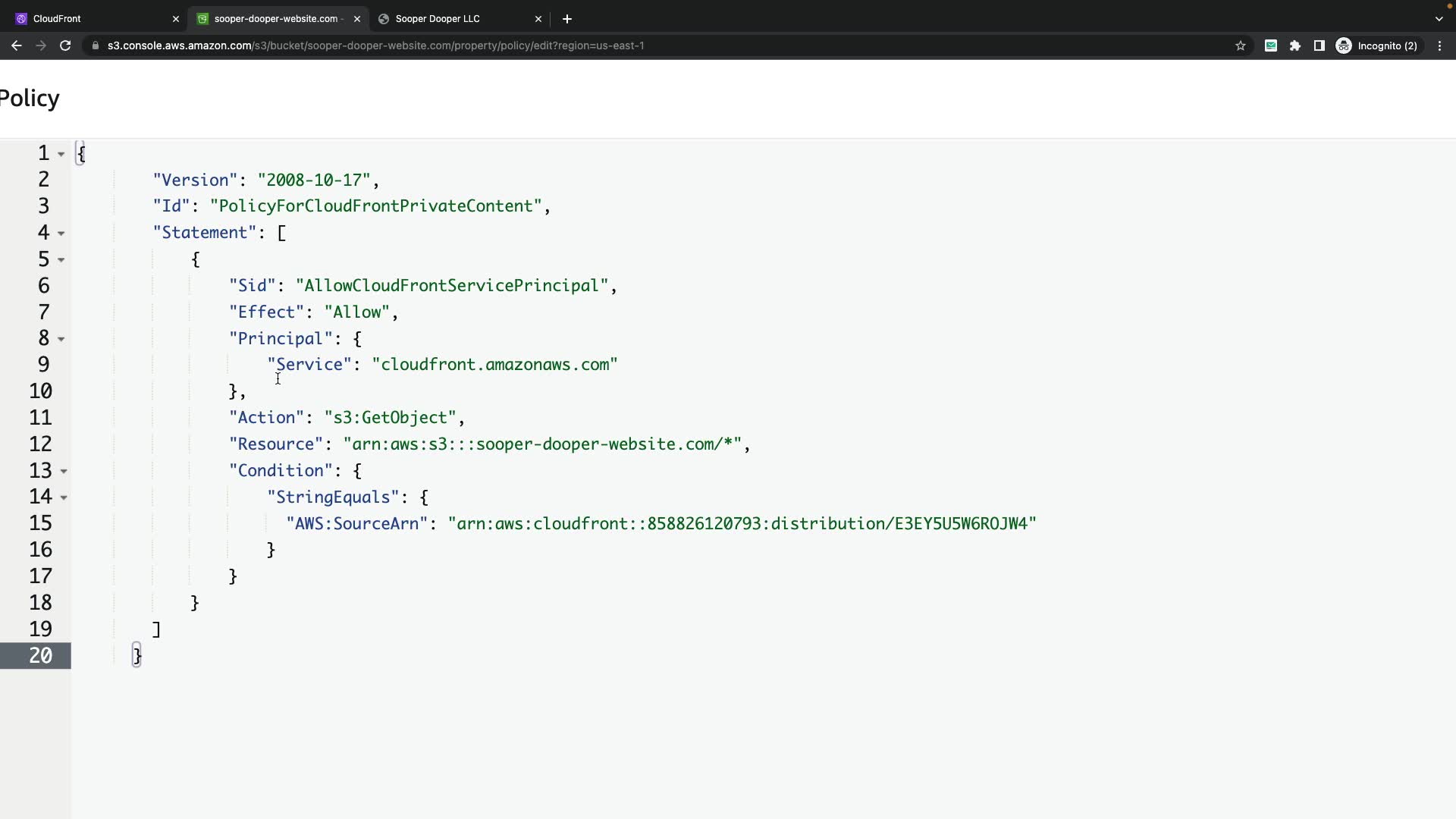Fold the StringEquals block on line 14
The width and height of the screenshot is (1456, 819).
pyautogui.click(x=64, y=497)
